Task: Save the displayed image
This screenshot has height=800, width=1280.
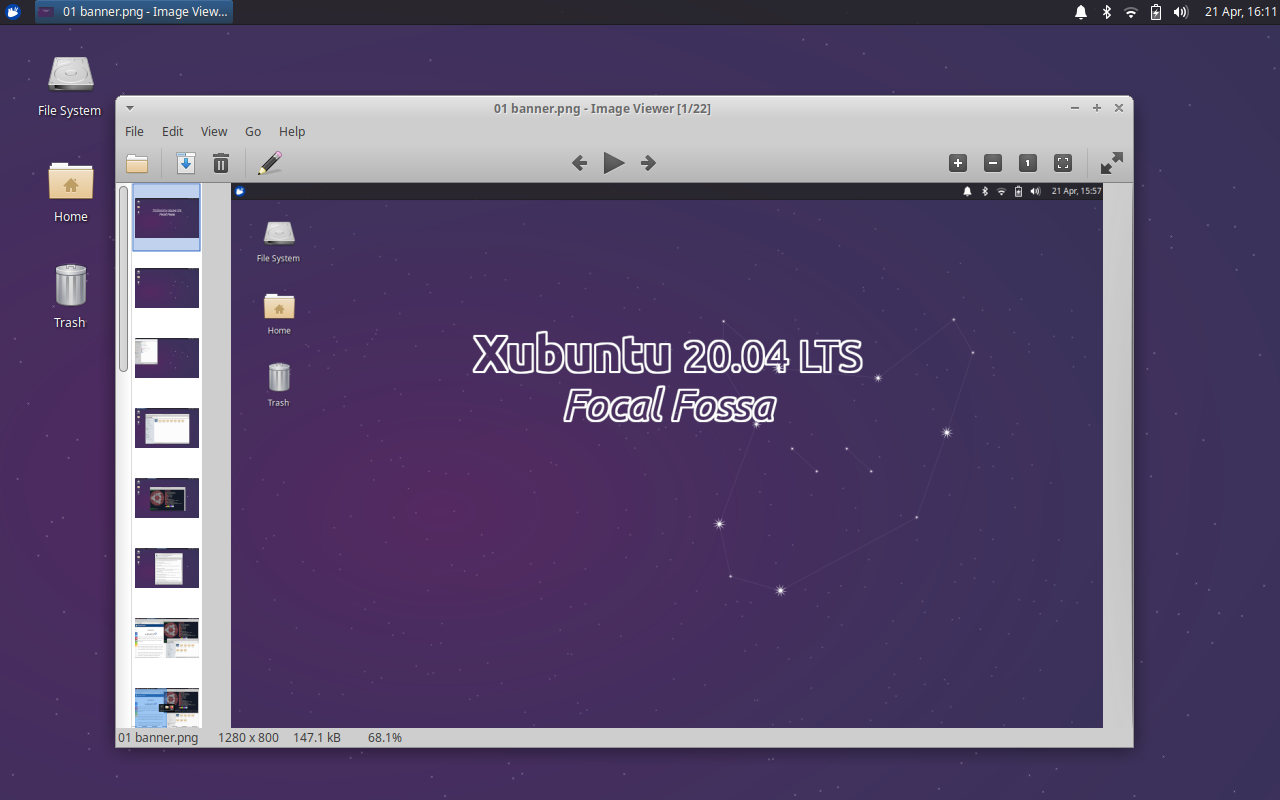Action: click(185, 162)
